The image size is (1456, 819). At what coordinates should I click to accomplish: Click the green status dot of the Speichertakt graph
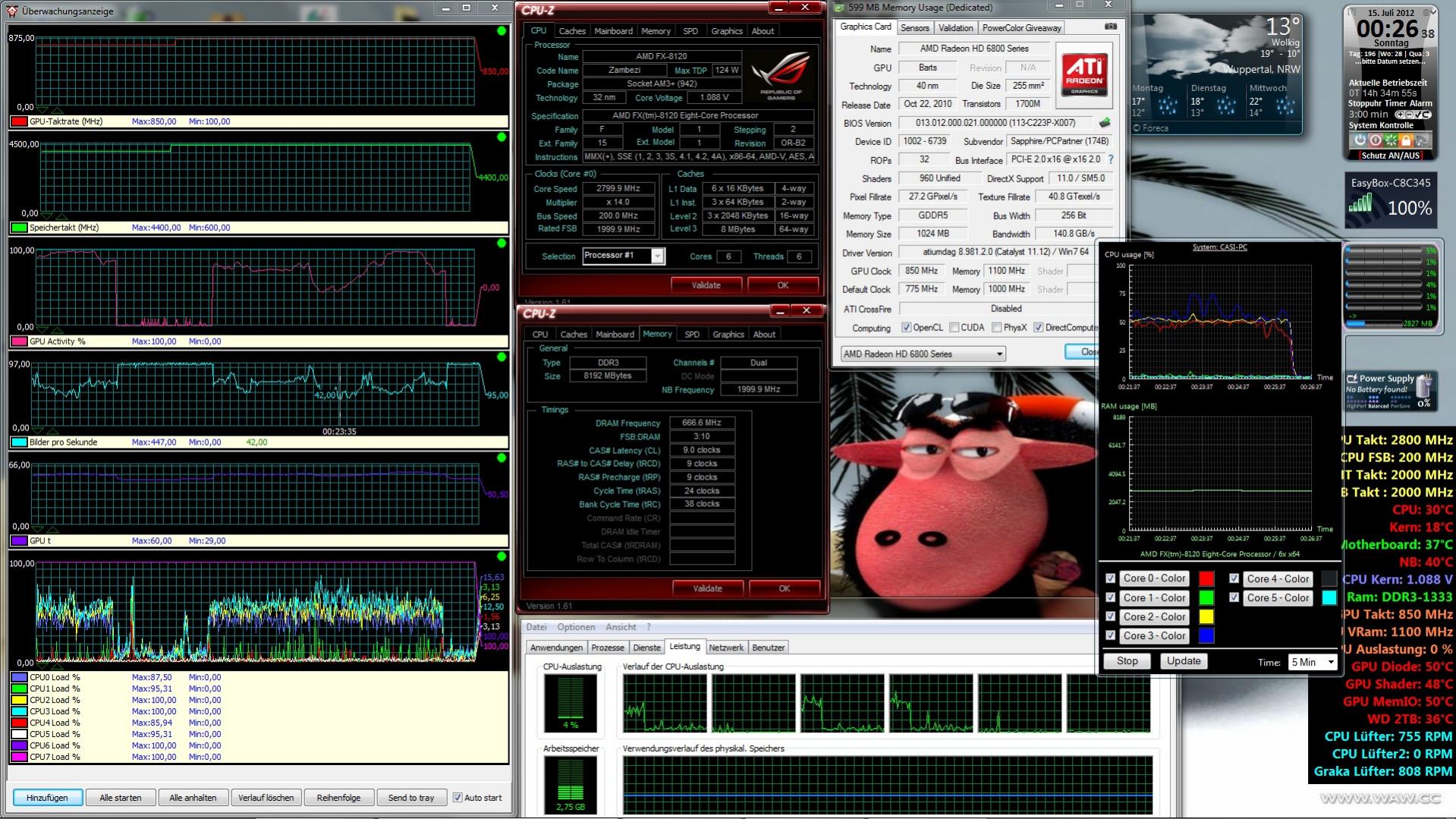click(502, 137)
